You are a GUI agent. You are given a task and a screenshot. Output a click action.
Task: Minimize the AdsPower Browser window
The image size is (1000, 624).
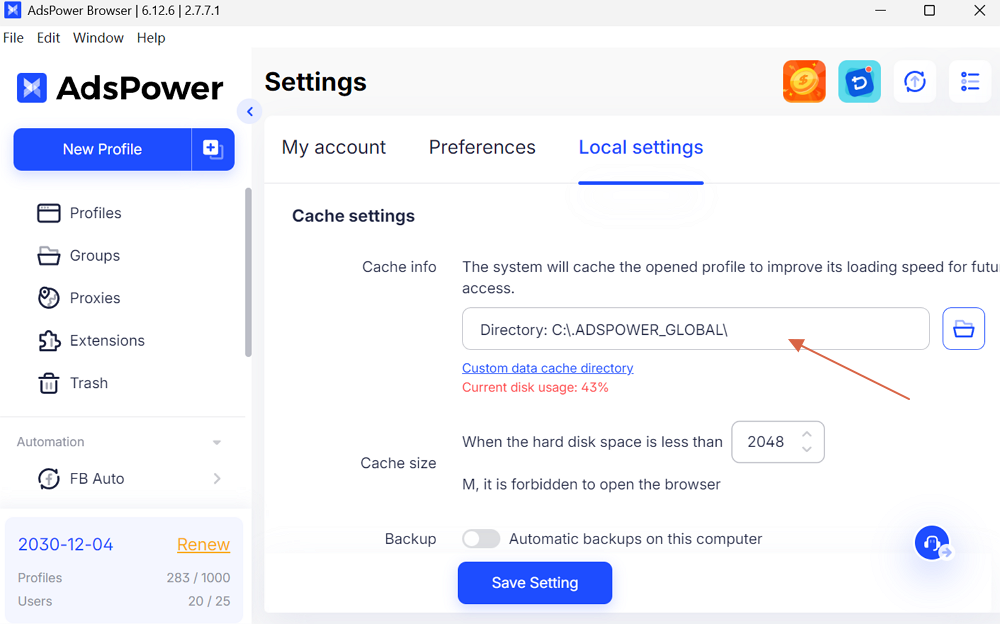tap(880, 10)
